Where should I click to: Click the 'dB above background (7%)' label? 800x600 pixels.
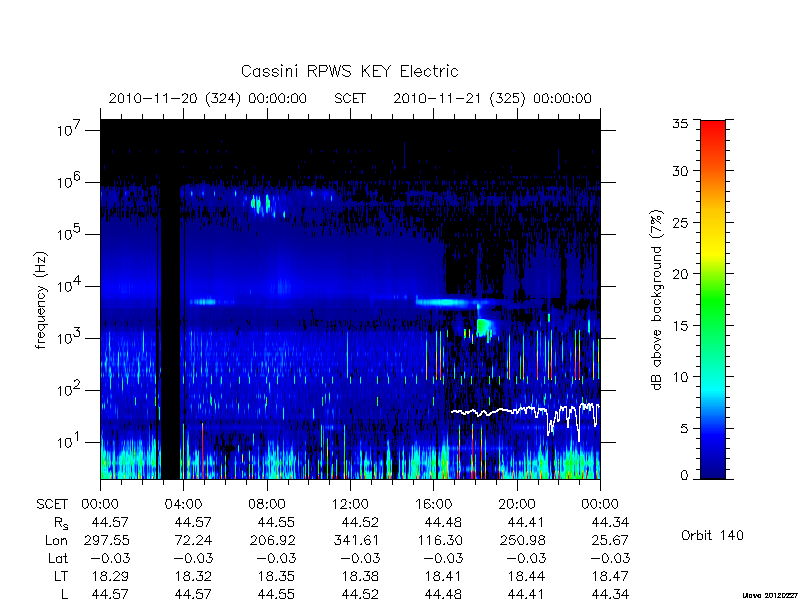(658, 300)
